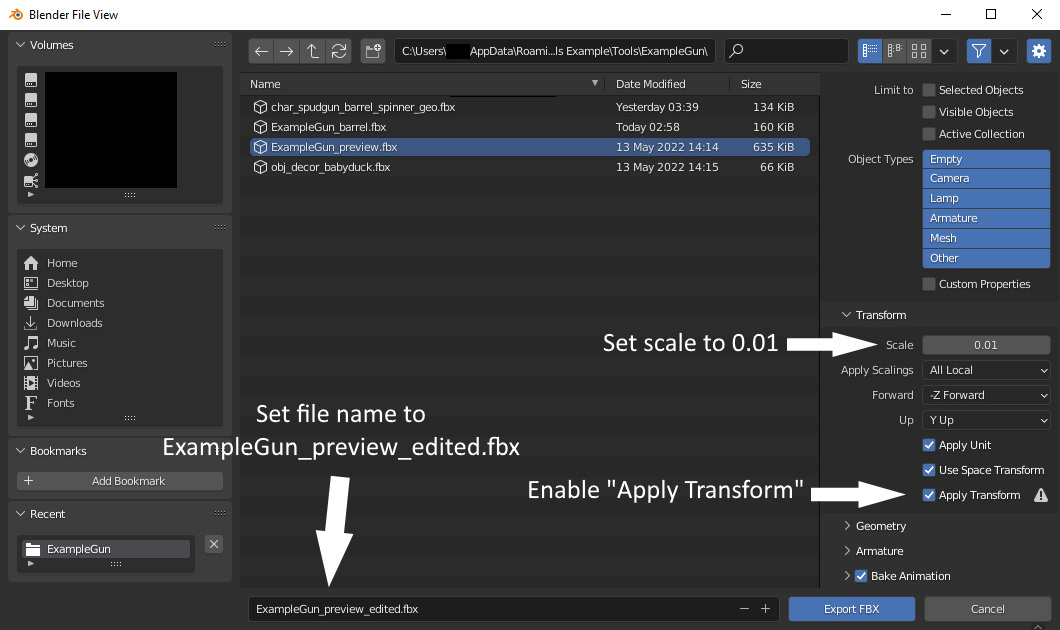Open the Music system folder
Screen dimensions: 1060x630
click(61, 343)
